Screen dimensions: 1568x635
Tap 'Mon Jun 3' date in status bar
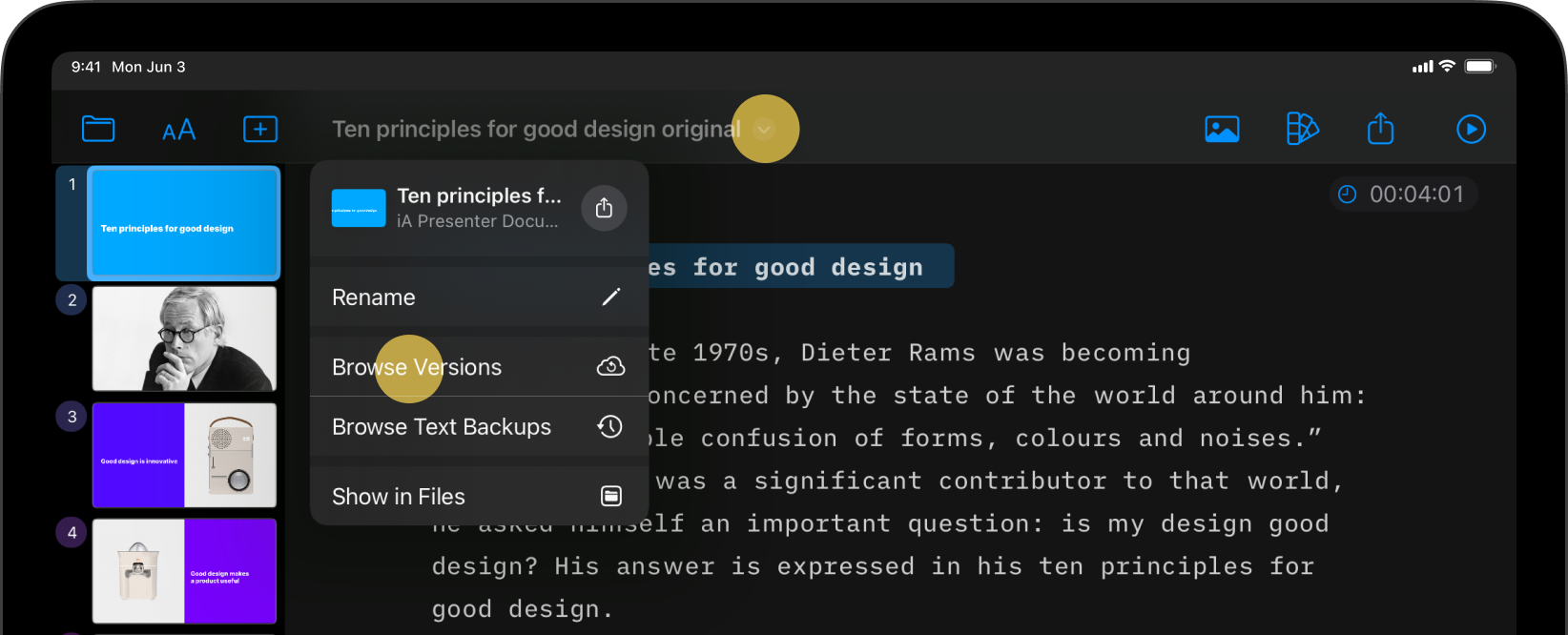(x=149, y=67)
